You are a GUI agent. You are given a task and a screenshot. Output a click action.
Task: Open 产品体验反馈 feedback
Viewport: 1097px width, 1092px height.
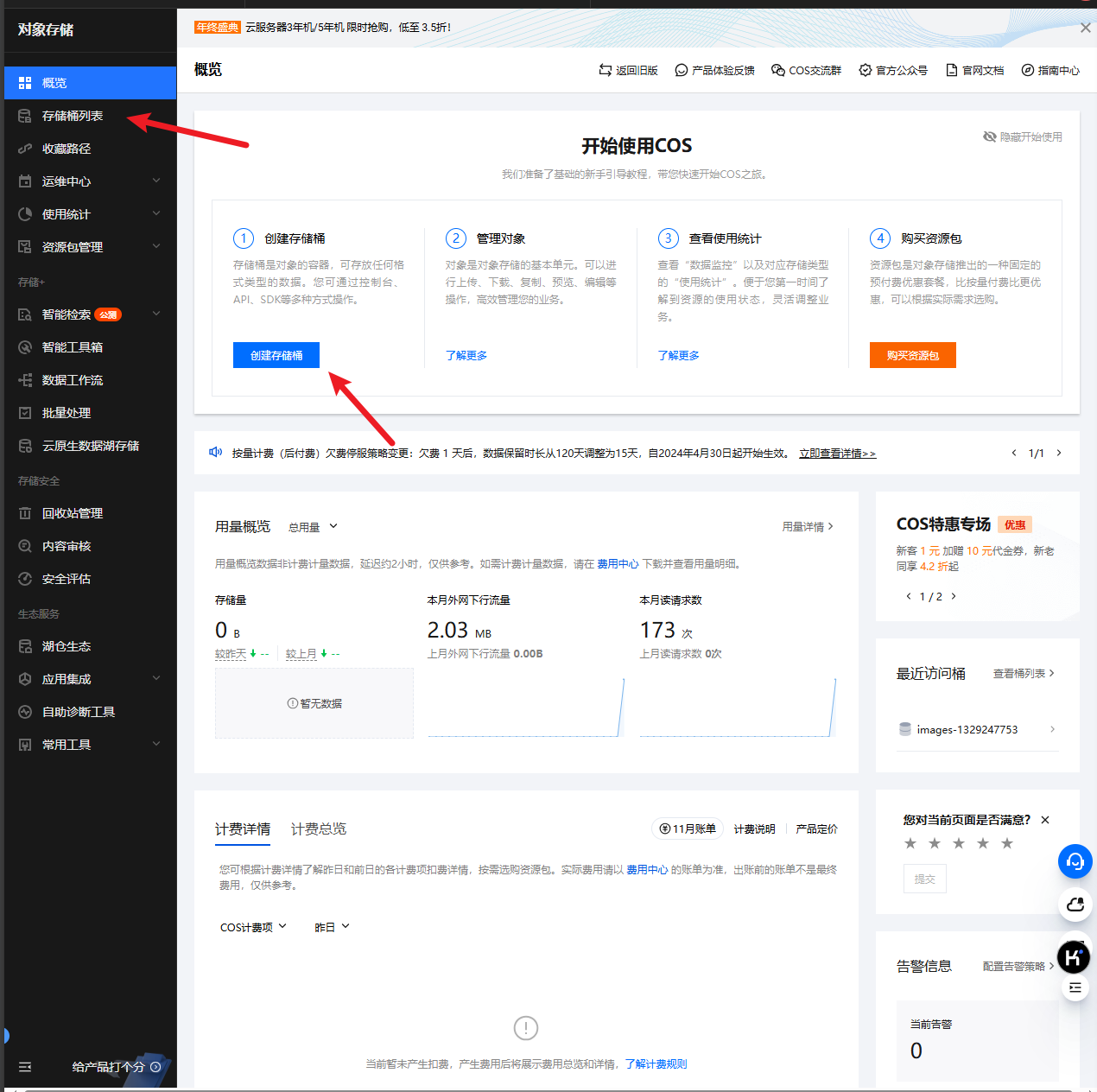click(714, 71)
